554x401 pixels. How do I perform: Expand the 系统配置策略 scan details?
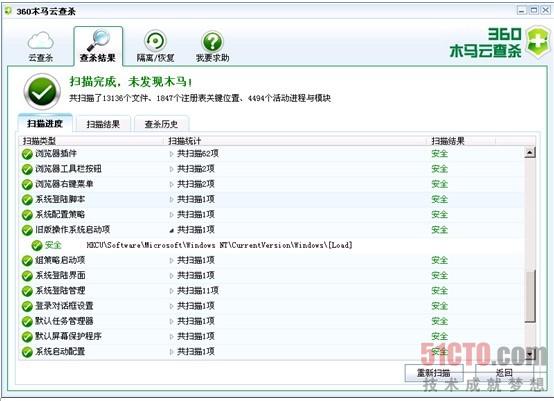171,215
